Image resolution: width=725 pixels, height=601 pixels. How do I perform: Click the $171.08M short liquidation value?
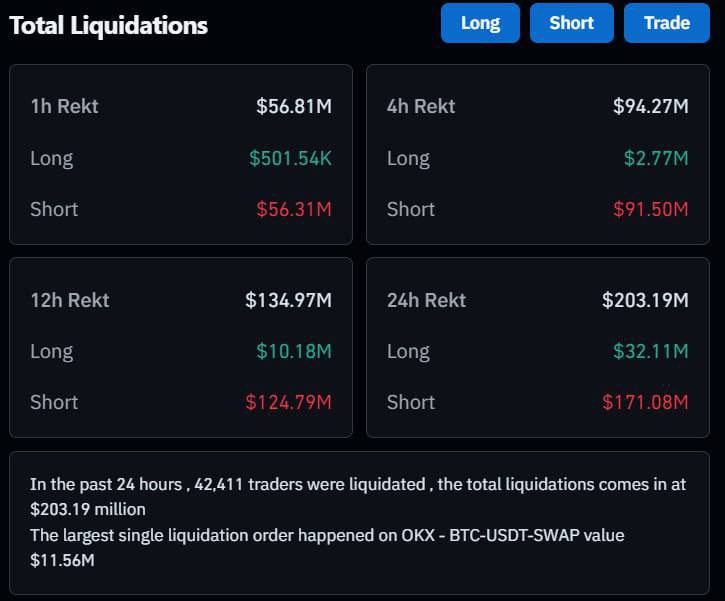point(645,402)
